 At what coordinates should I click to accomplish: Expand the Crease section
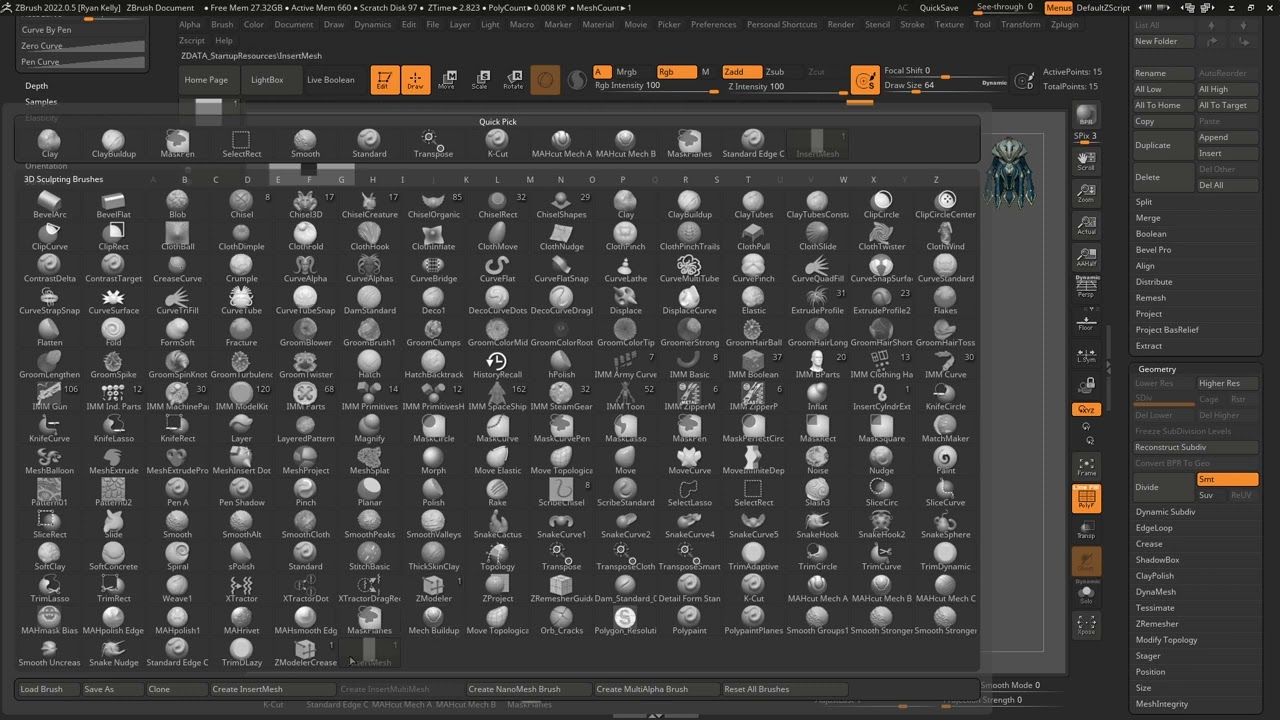pyautogui.click(x=1149, y=544)
